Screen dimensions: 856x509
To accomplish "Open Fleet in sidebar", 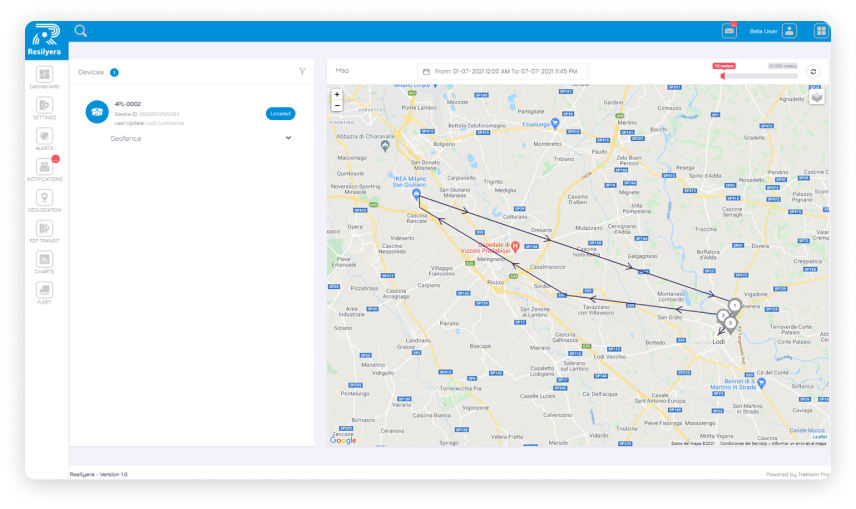I will pos(44,293).
